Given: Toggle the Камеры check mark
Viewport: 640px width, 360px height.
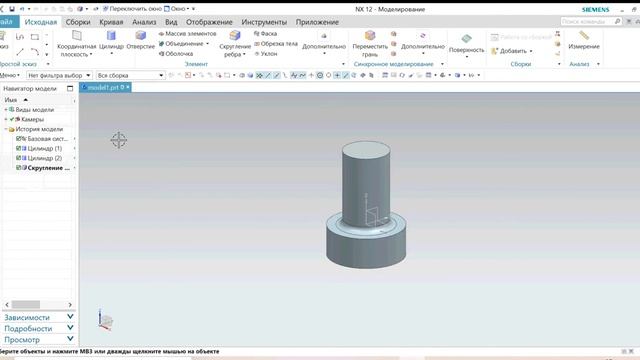Looking at the screenshot, I should 12,119.
